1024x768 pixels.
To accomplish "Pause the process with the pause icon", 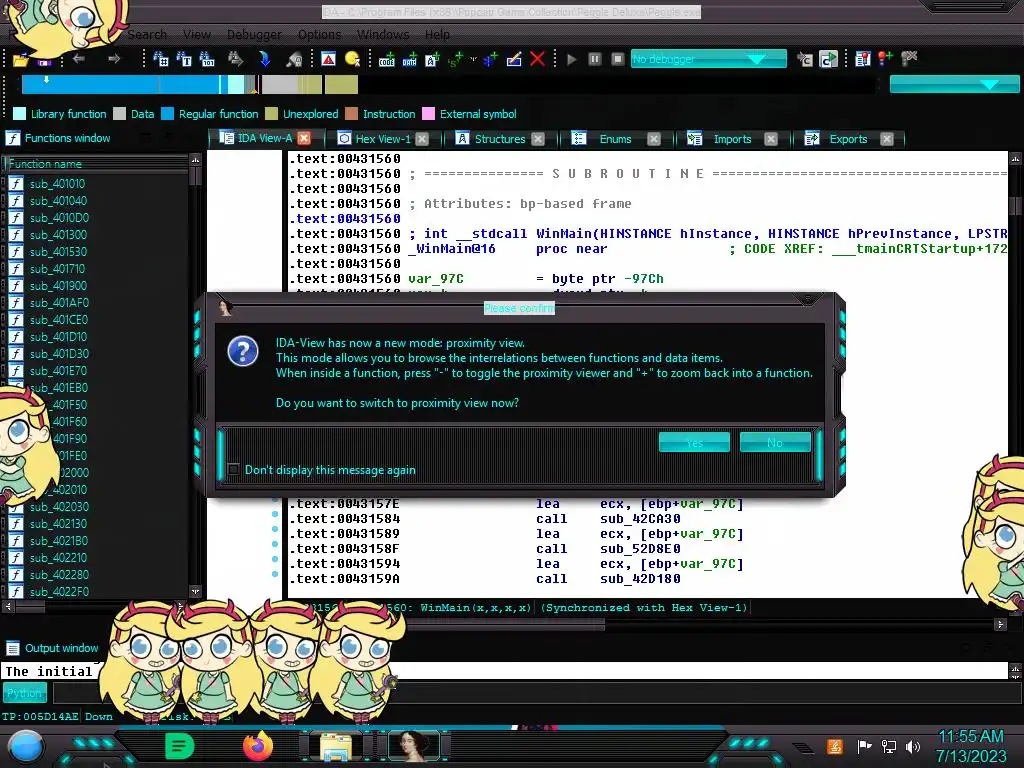I will click(594, 59).
